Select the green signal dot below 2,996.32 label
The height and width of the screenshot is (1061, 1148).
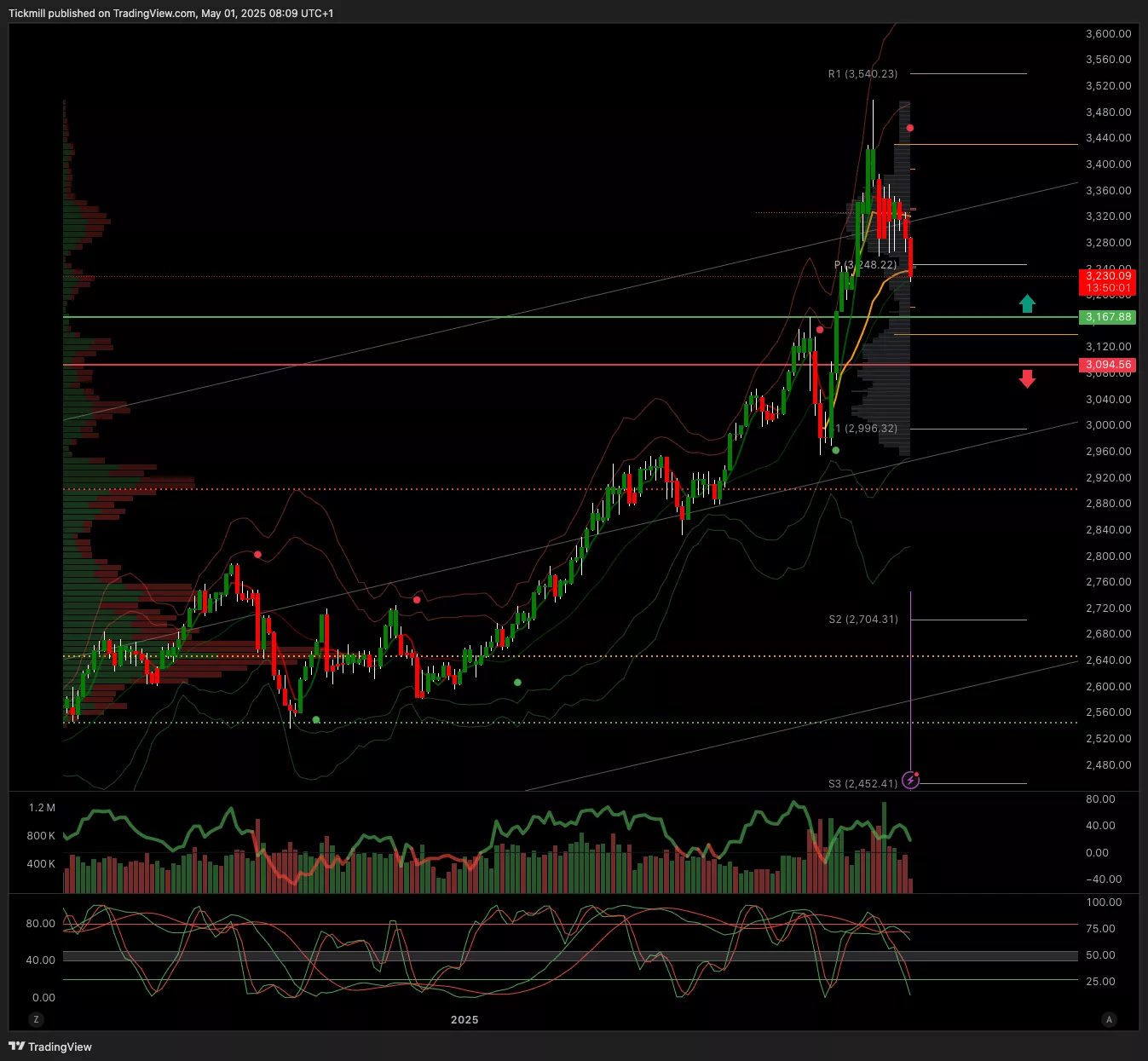click(835, 450)
